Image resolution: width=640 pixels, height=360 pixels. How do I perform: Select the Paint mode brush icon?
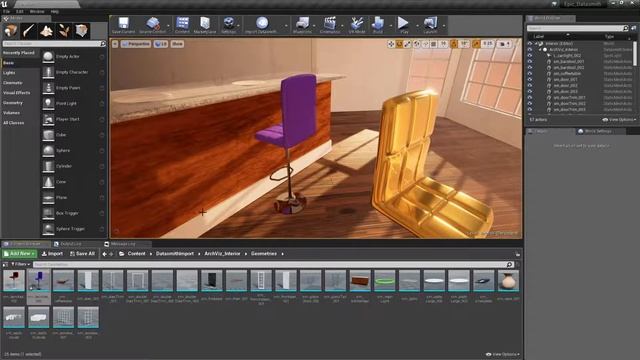[x=29, y=31]
